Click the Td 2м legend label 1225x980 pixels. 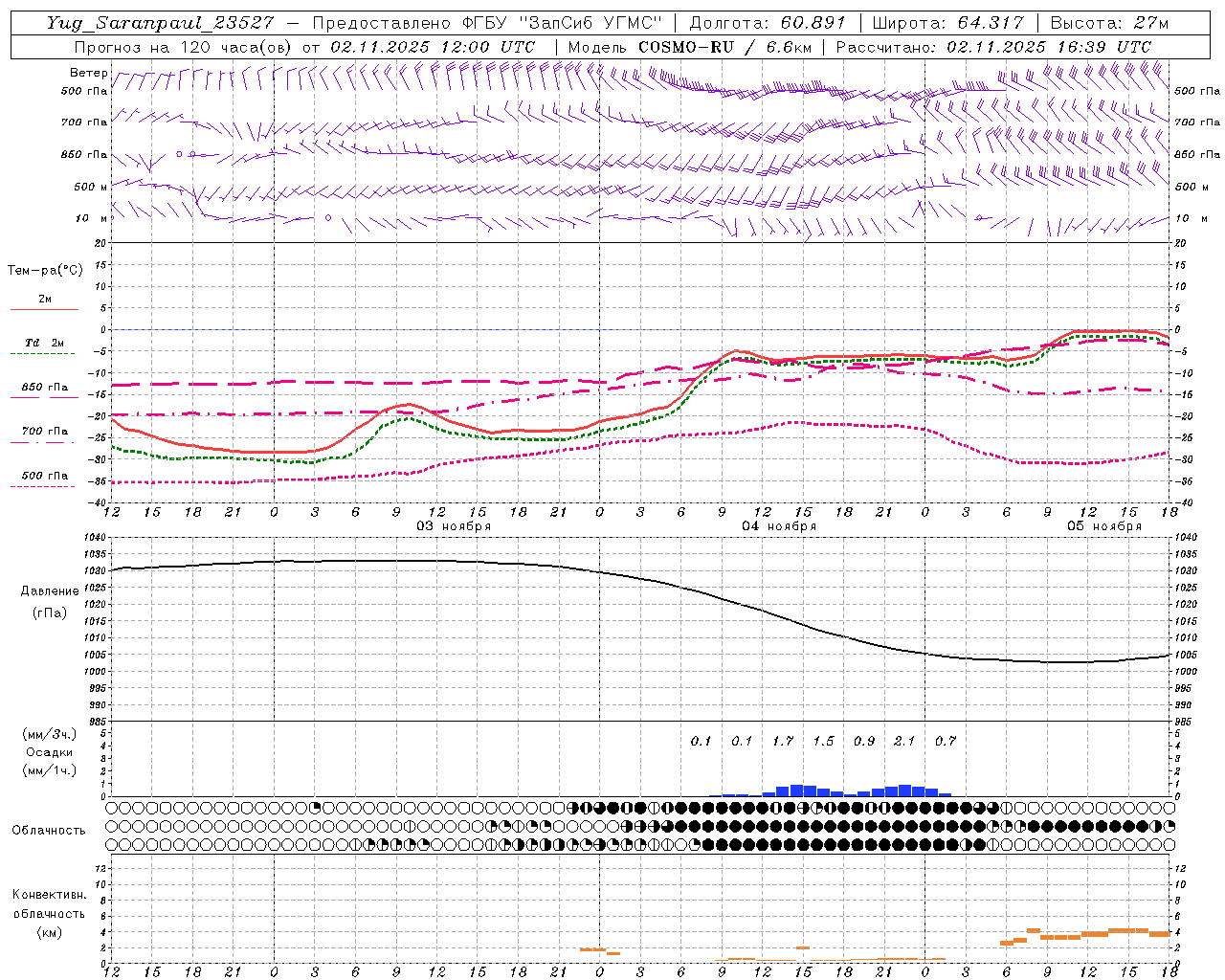(x=44, y=343)
